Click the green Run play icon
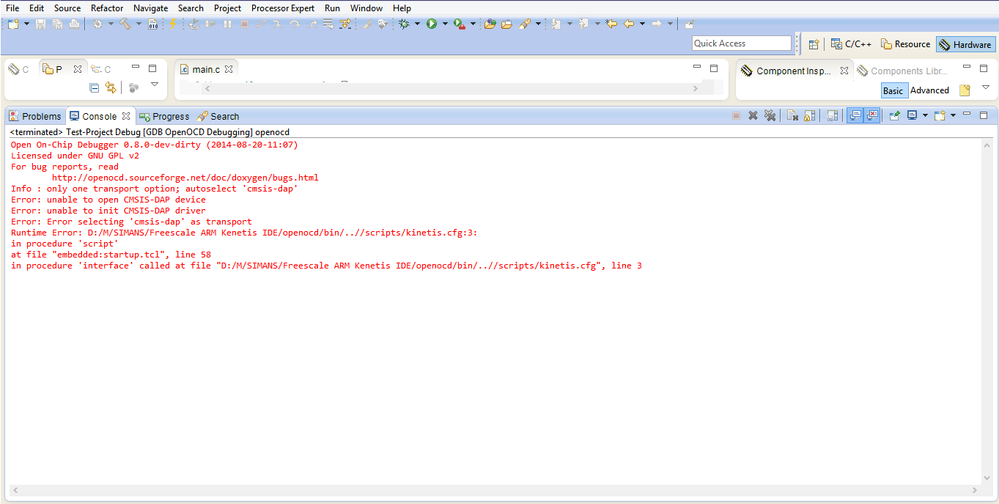 click(431, 24)
